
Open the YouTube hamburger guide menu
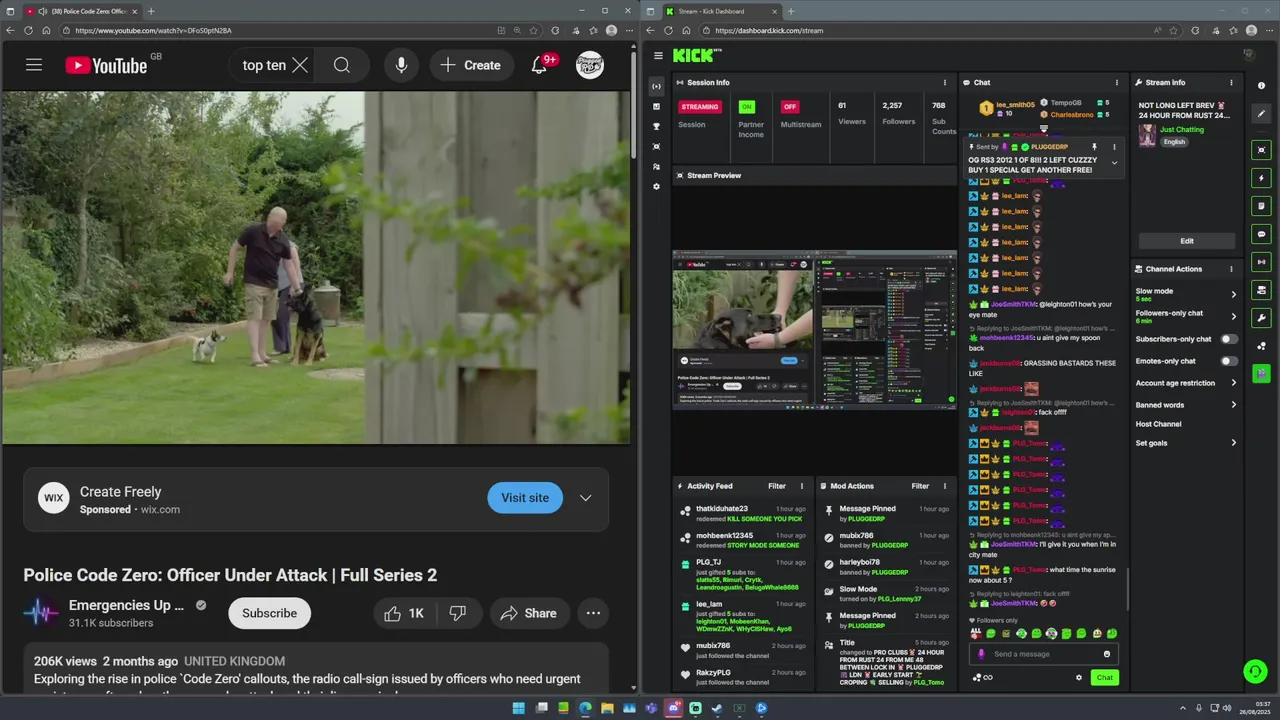pos(34,65)
